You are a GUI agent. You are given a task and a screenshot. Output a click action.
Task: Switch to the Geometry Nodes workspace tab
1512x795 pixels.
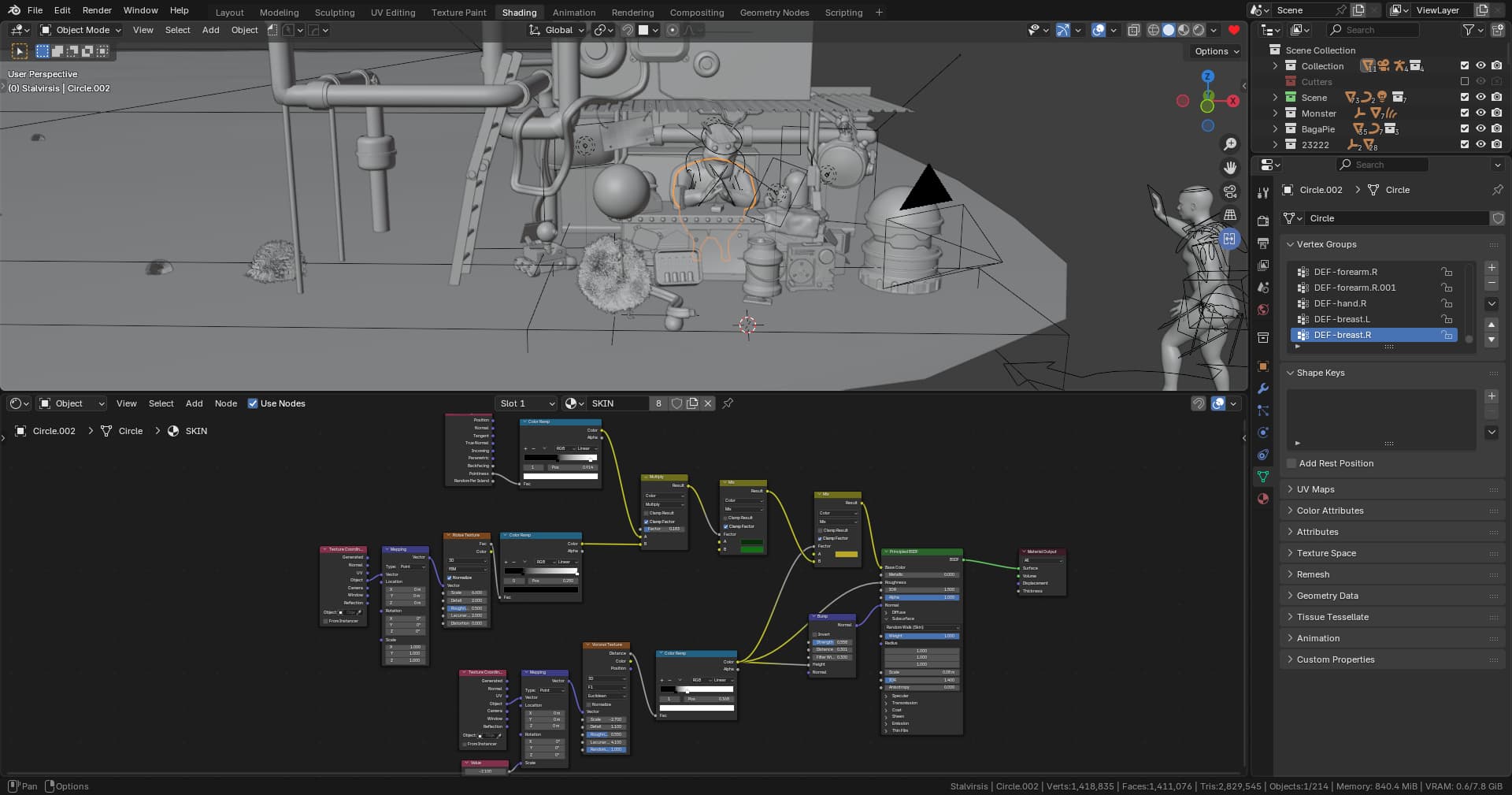tap(773, 12)
